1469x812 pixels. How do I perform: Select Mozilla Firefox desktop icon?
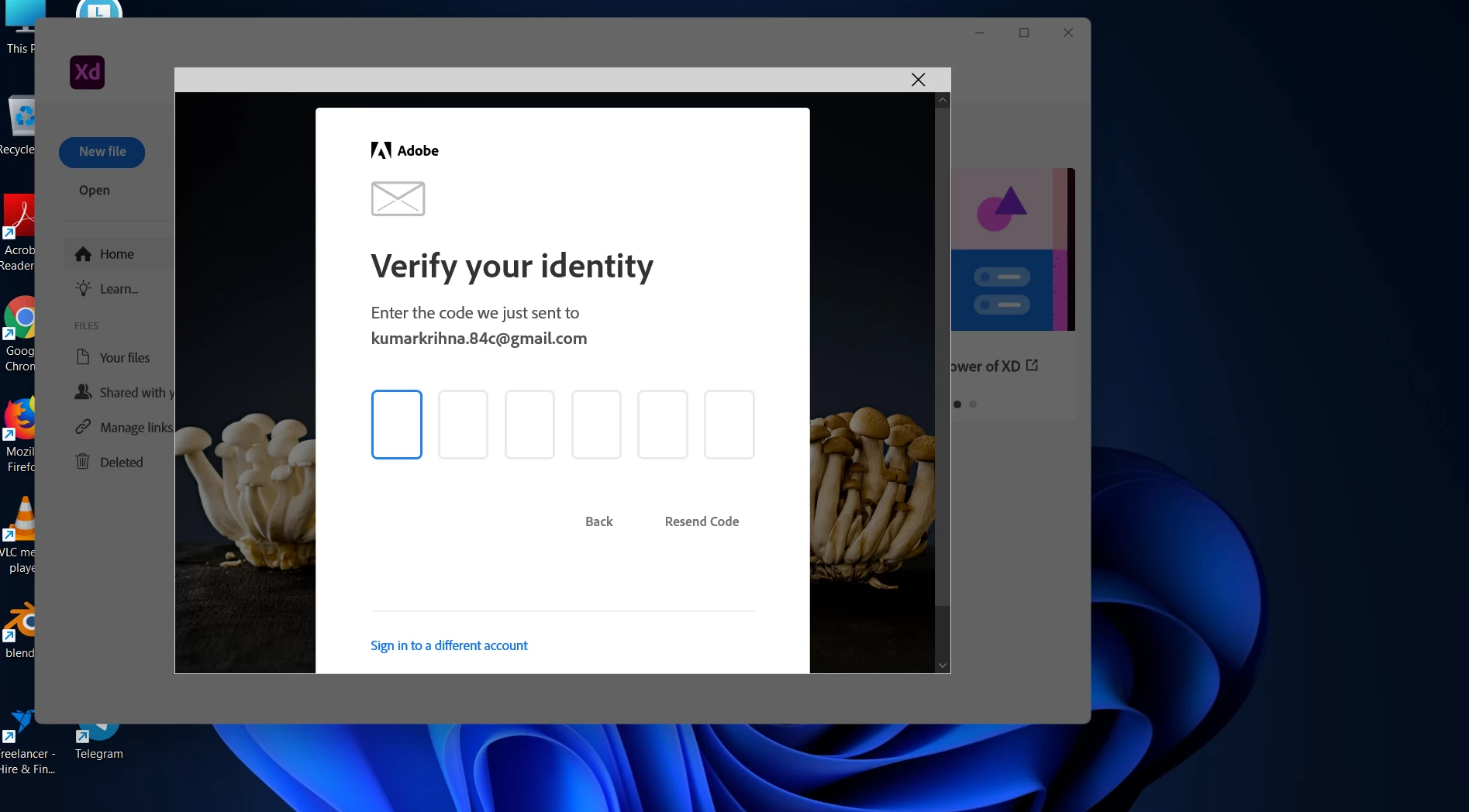tap(19, 435)
